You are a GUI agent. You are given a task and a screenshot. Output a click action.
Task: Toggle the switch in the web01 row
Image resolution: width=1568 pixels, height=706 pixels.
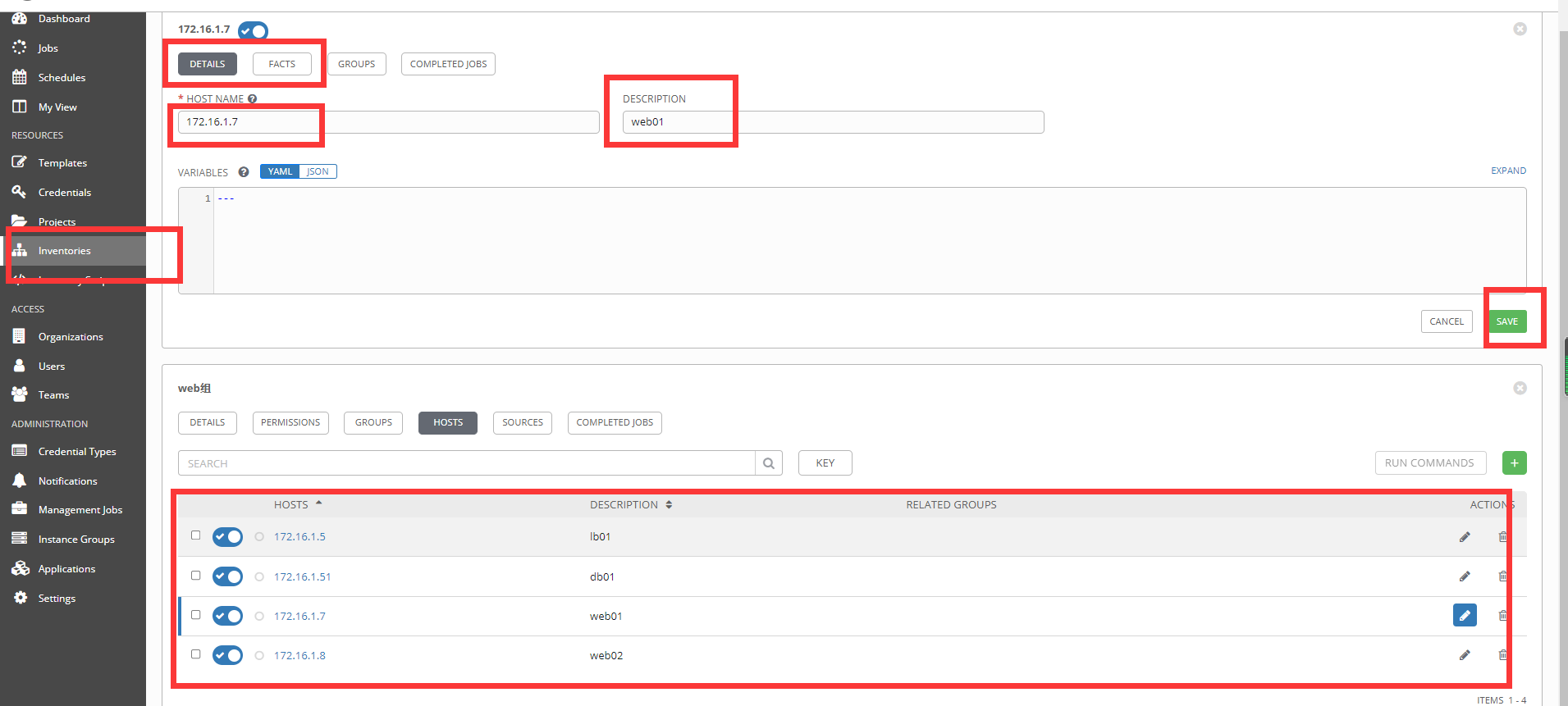[x=227, y=616]
